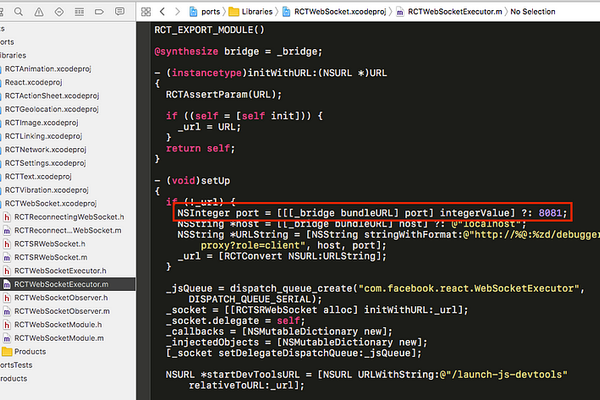Select React.xcodeproj in navigator

point(33,82)
